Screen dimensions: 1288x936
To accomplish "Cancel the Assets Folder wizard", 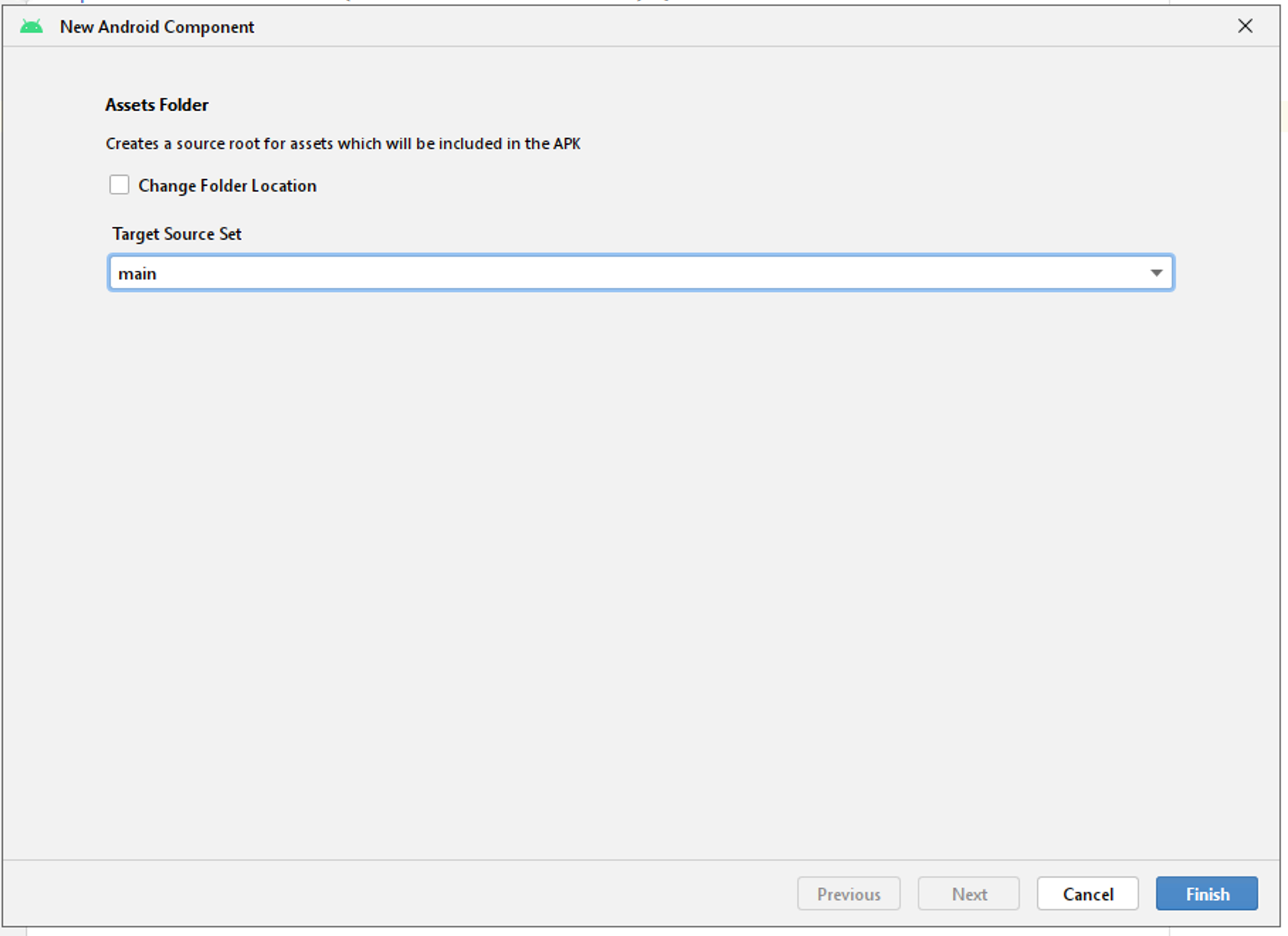I will point(1087,893).
